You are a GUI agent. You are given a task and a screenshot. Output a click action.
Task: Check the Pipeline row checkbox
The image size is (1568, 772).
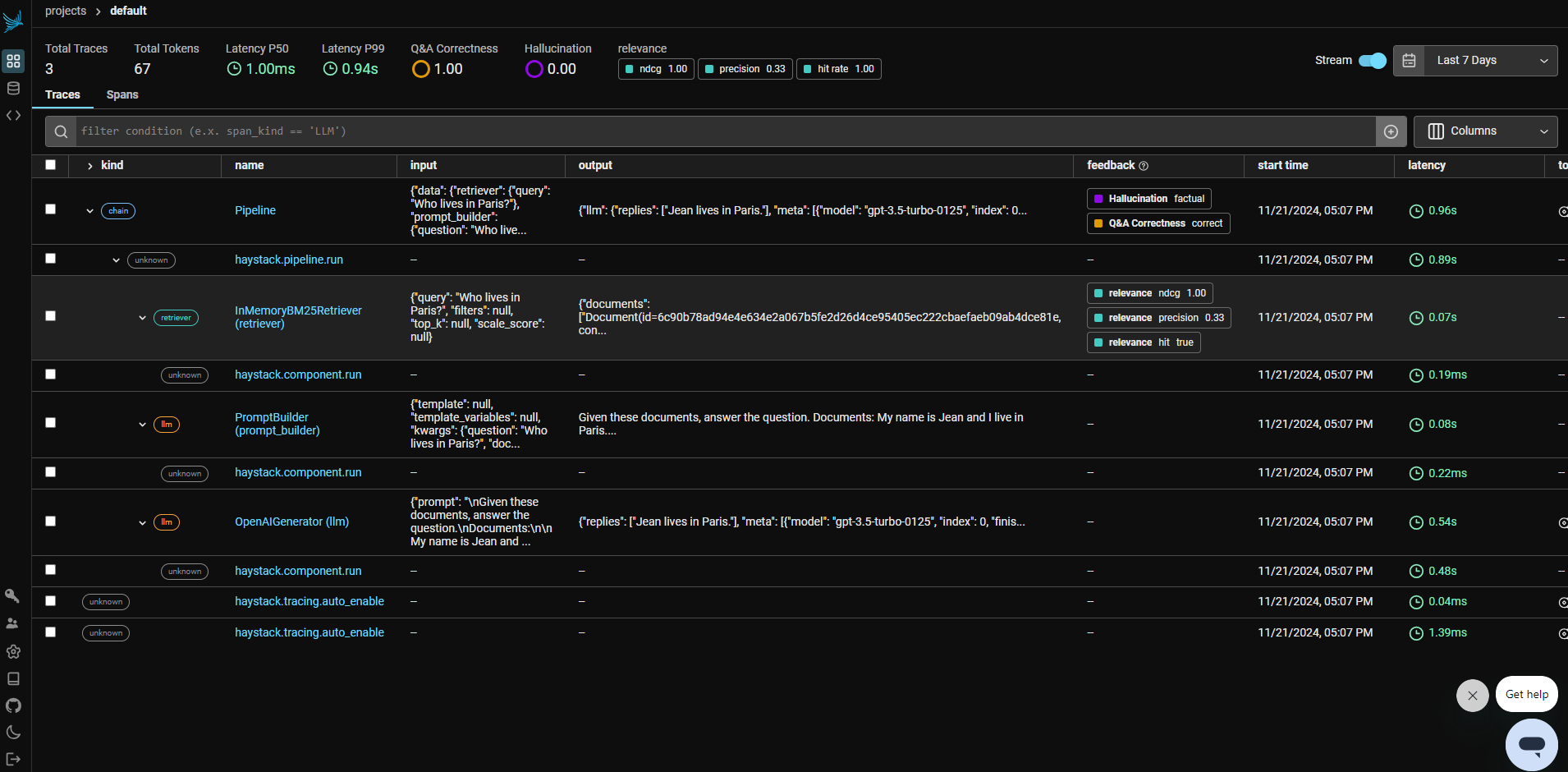[x=51, y=209]
